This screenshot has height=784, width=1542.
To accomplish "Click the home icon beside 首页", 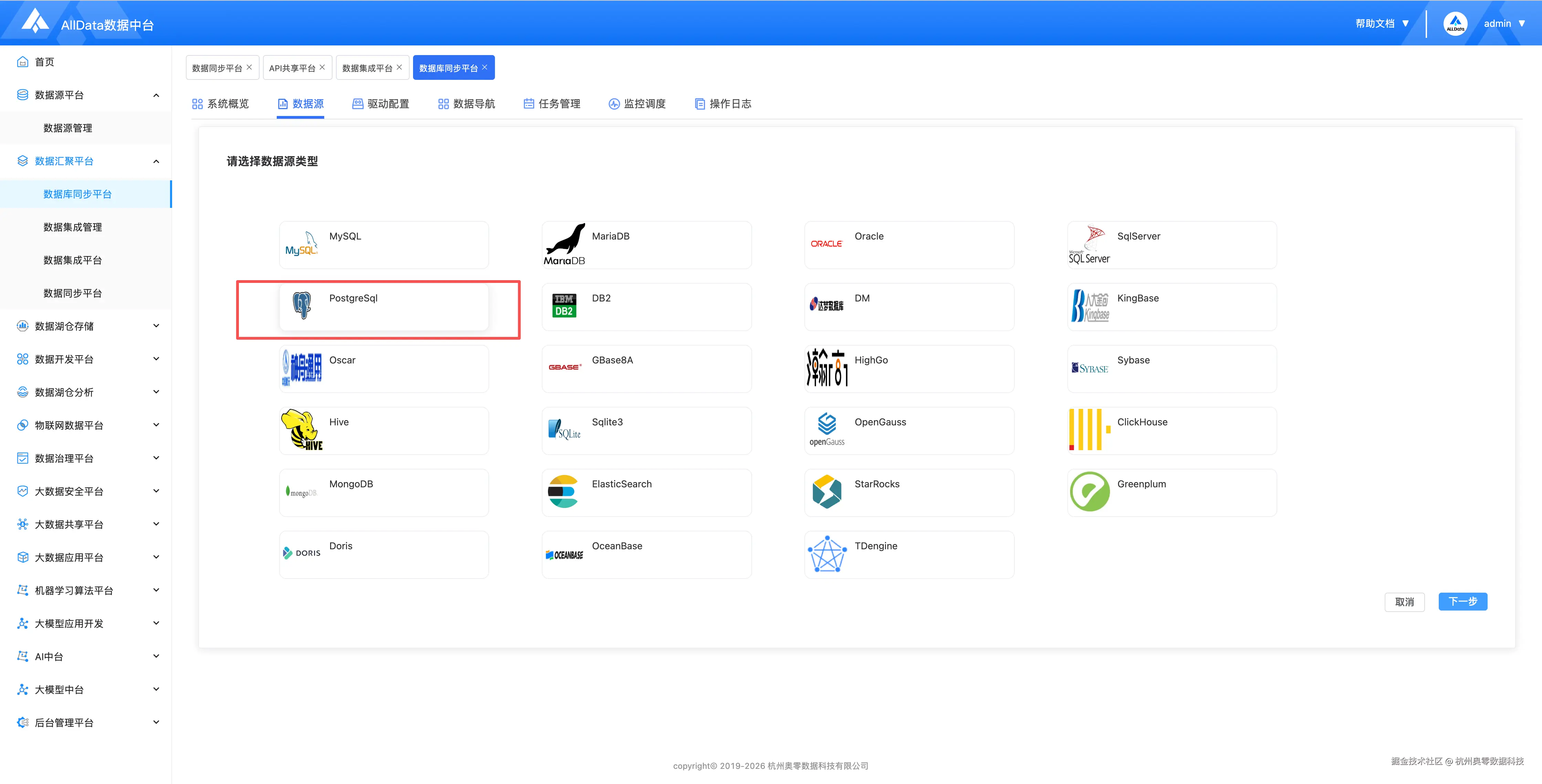I will 23,62.
